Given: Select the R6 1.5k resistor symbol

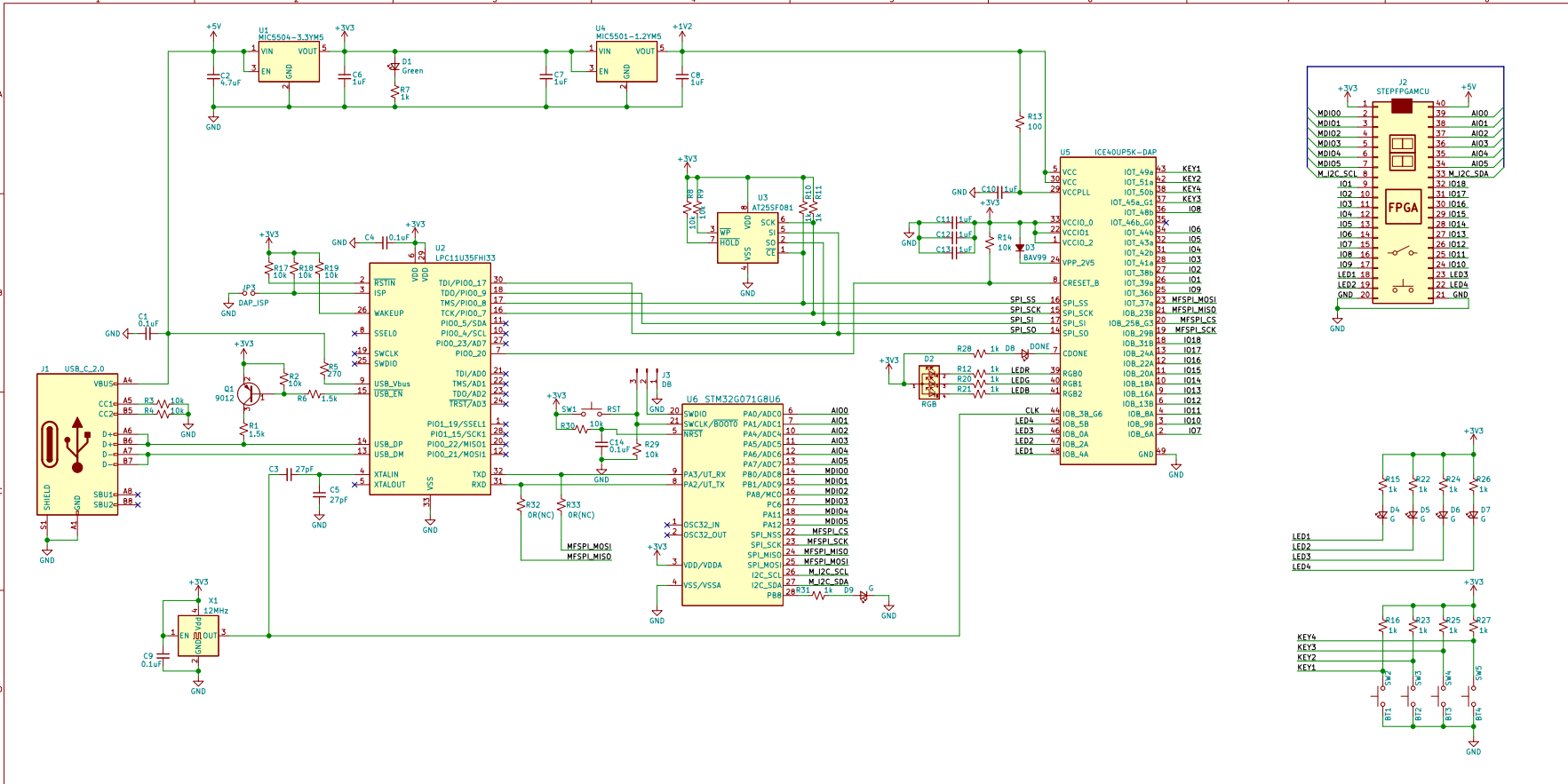Looking at the screenshot, I should click(x=315, y=393).
